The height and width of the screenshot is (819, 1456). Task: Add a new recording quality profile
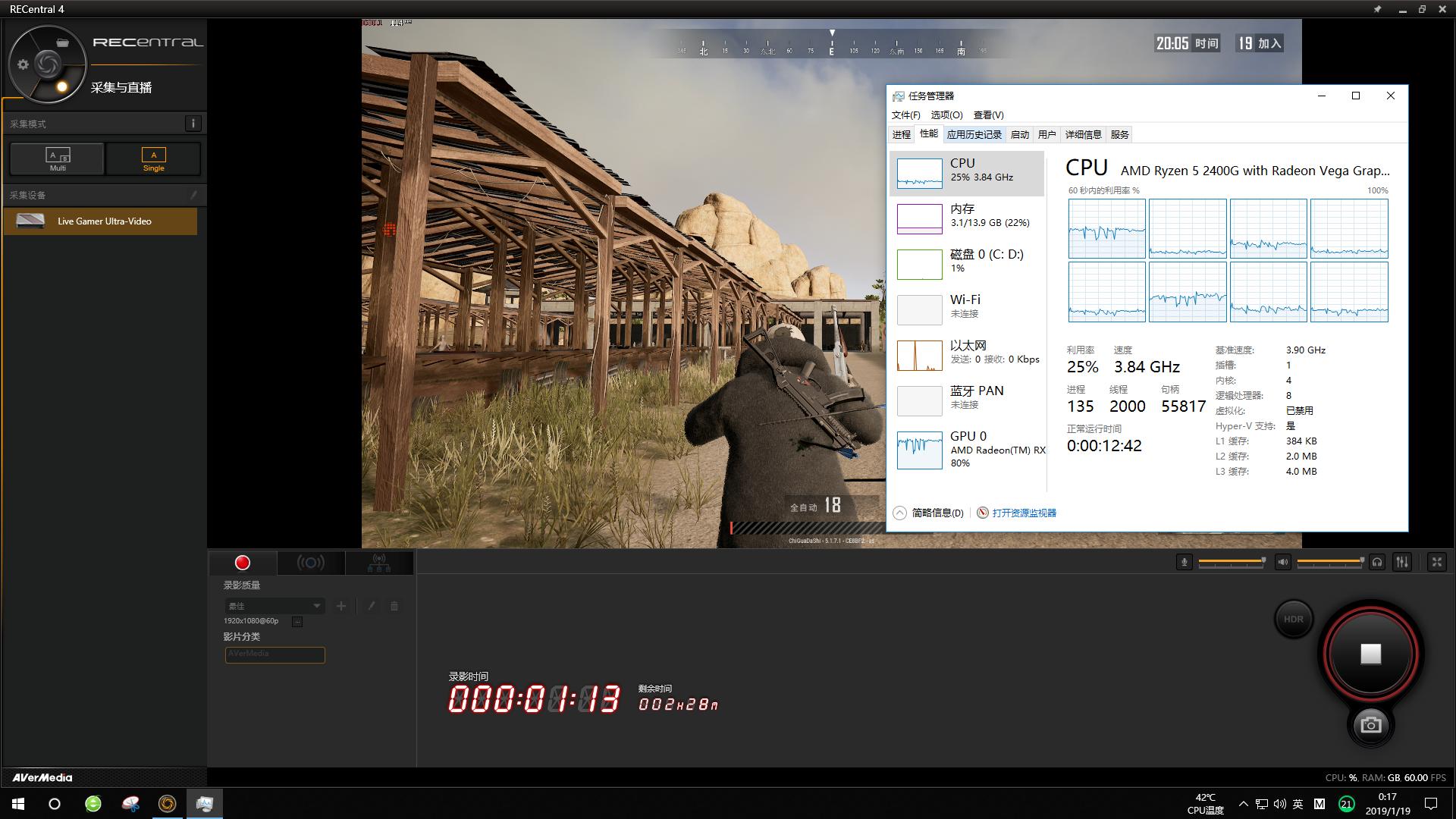(x=341, y=606)
